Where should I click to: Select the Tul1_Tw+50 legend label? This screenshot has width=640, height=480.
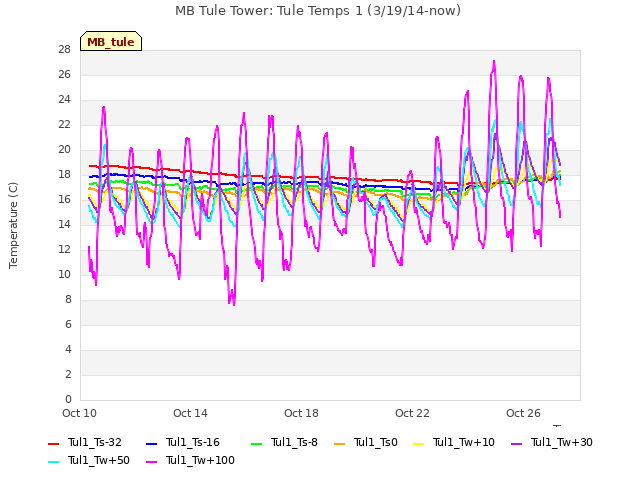coord(99,460)
